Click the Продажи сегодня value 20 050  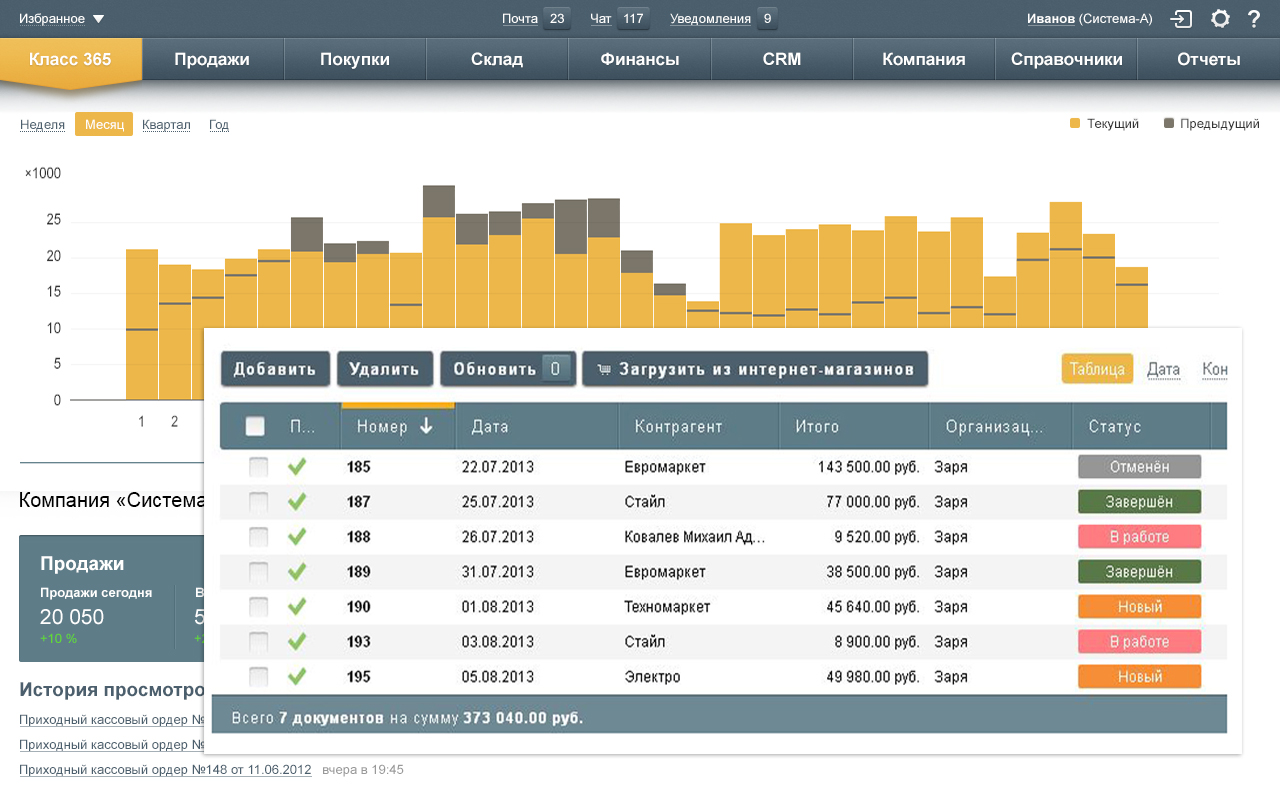(x=72, y=617)
